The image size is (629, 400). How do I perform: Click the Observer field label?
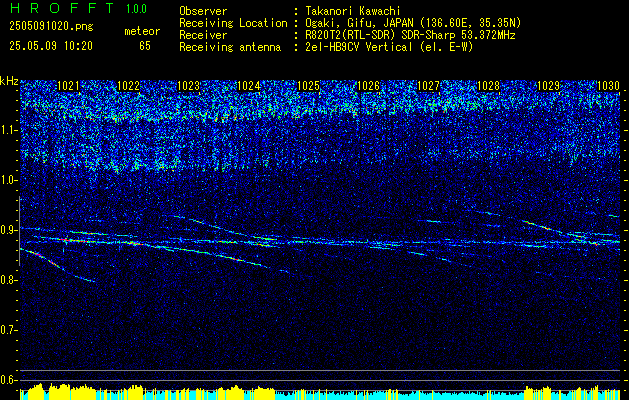[x=203, y=11]
